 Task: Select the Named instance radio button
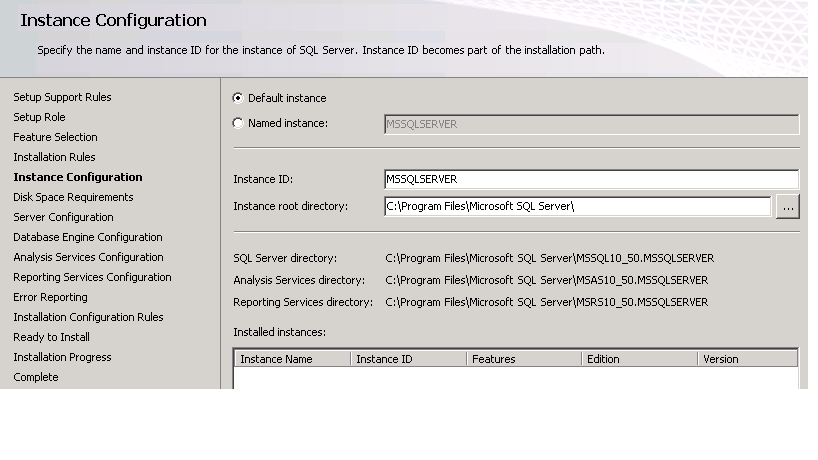pyautogui.click(x=238, y=123)
